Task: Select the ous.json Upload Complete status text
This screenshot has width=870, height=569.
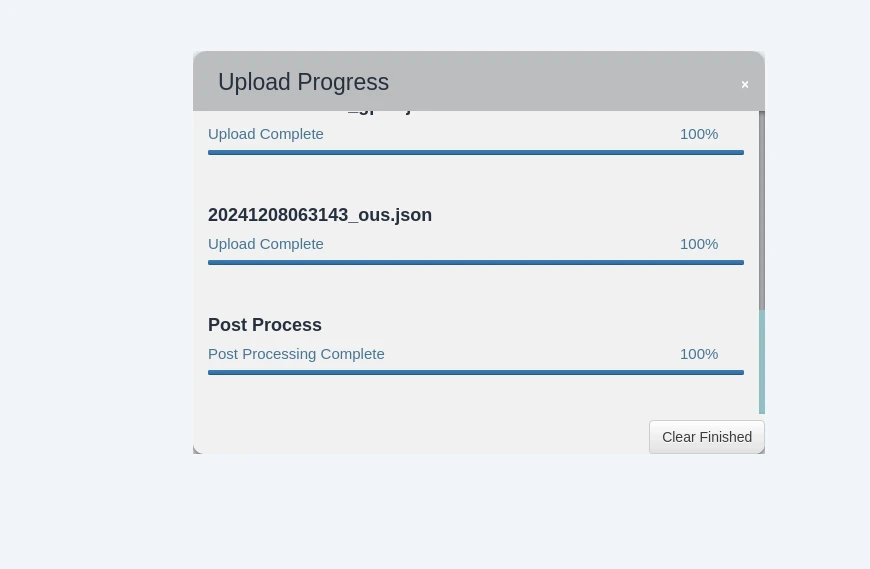Action: 266,244
